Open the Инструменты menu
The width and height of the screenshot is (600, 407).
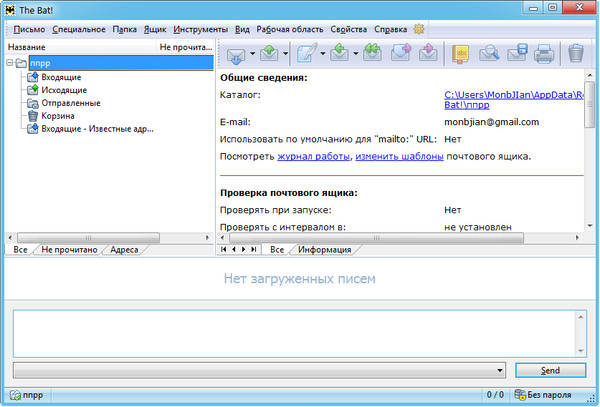coord(200,28)
